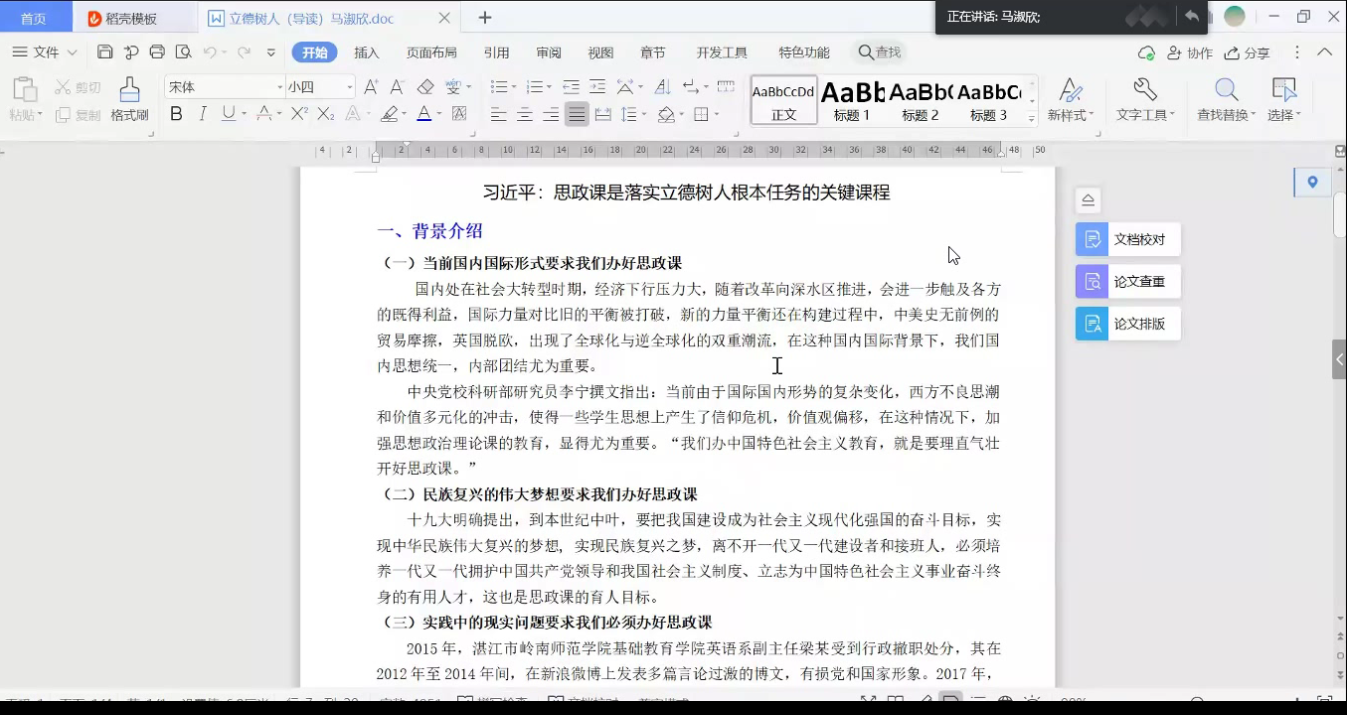The width and height of the screenshot is (1347, 715).
Task: Open the font size dropdown (小四)
Action: [x=320, y=87]
